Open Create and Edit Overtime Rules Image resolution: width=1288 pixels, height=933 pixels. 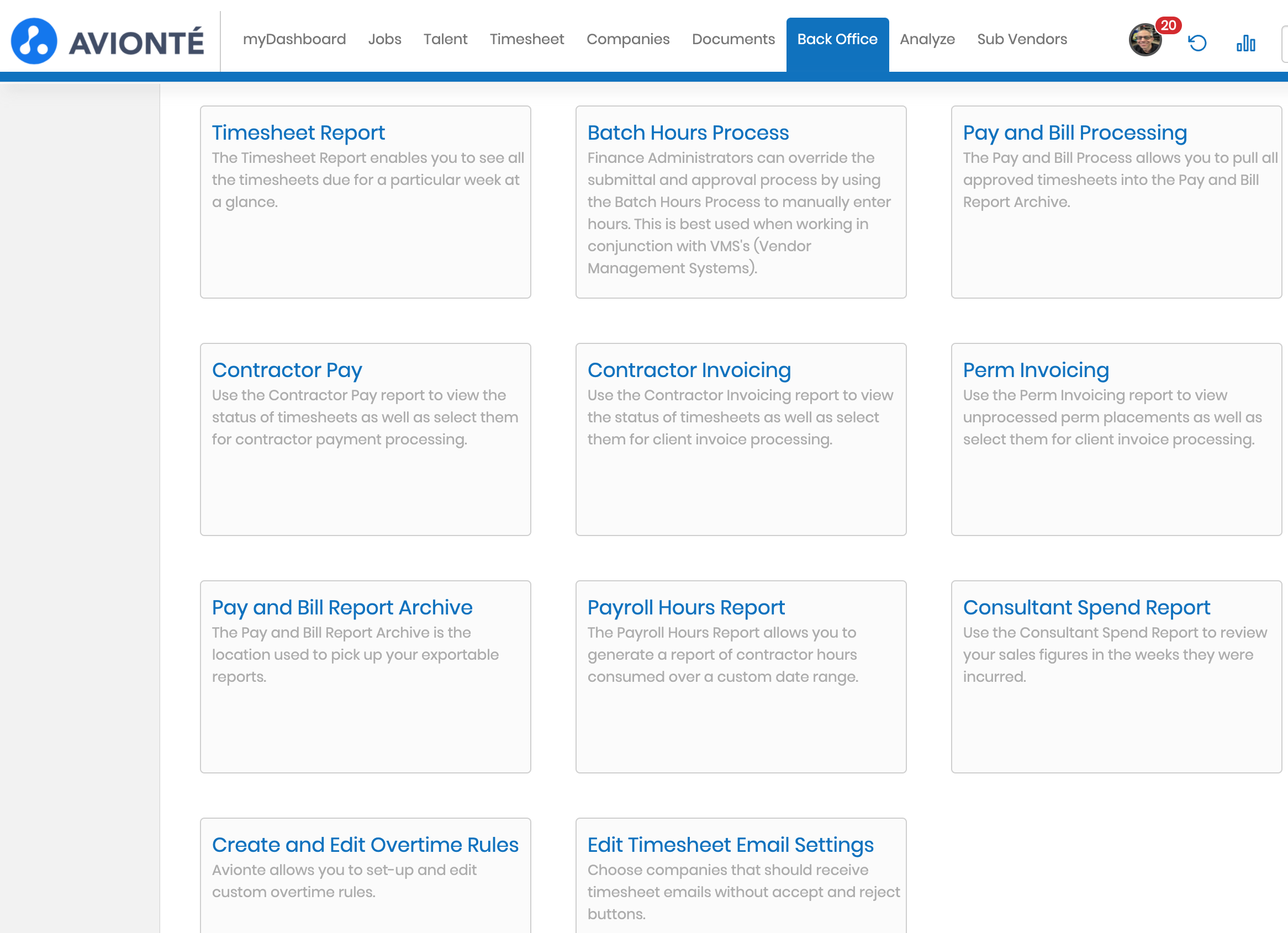pos(365,845)
